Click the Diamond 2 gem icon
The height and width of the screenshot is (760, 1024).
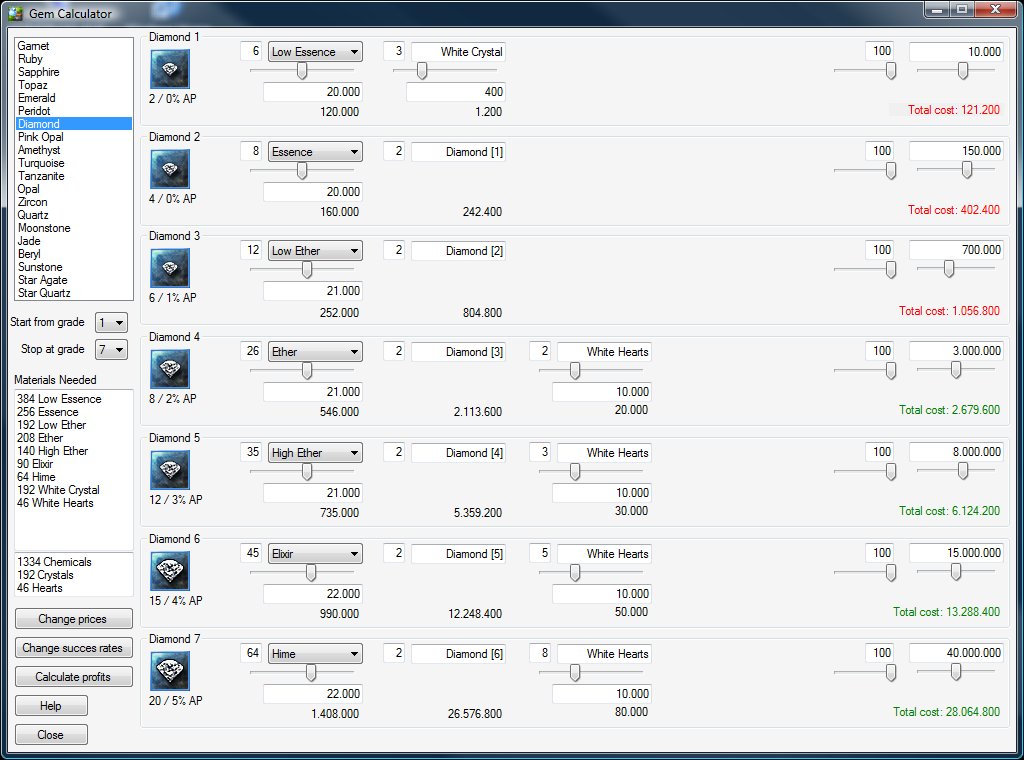(x=170, y=169)
